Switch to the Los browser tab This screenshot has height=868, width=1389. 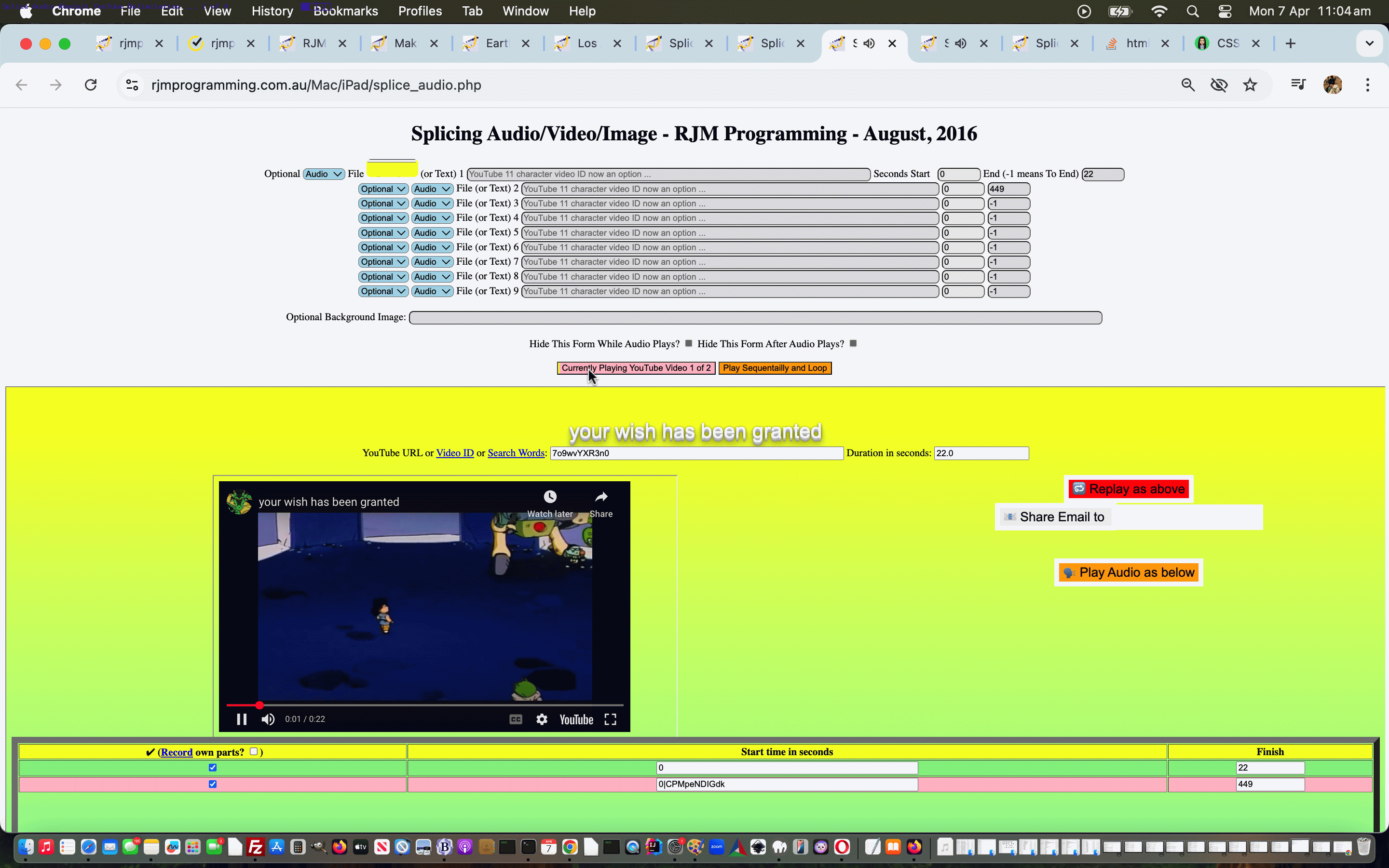click(x=586, y=43)
